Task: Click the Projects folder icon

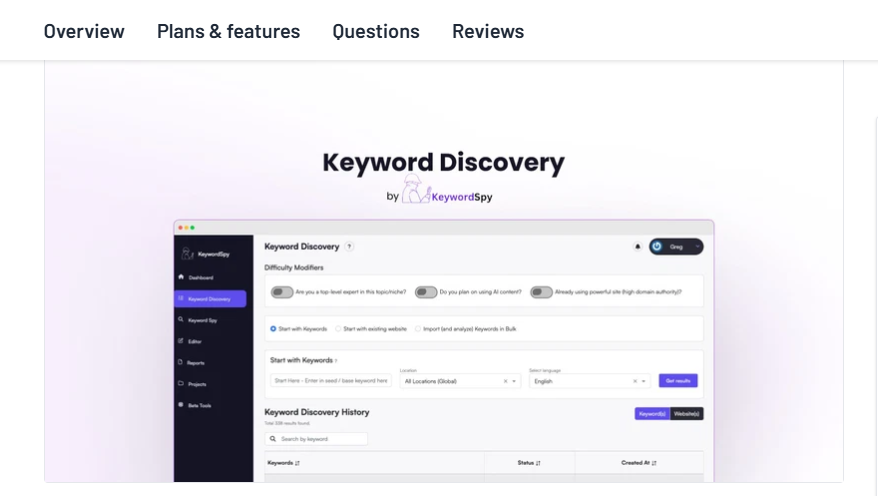Action: click(x=181, y=383)
